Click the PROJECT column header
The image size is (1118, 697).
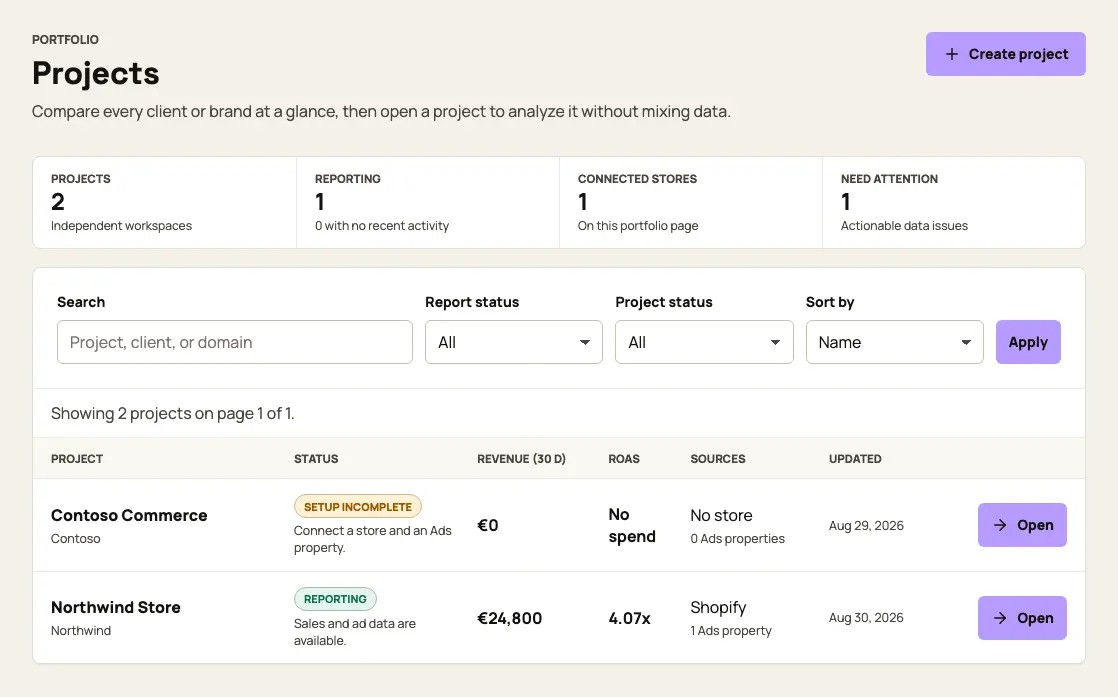(77, 459)
